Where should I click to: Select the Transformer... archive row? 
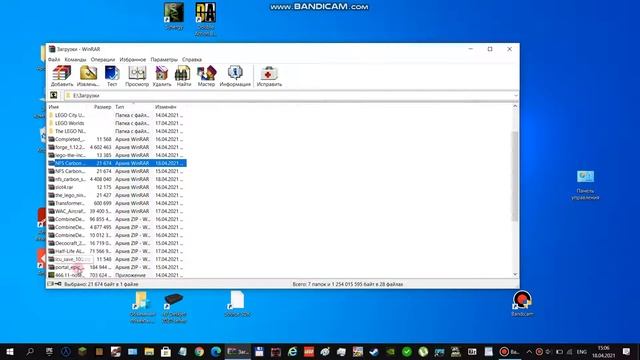(116, 203)
